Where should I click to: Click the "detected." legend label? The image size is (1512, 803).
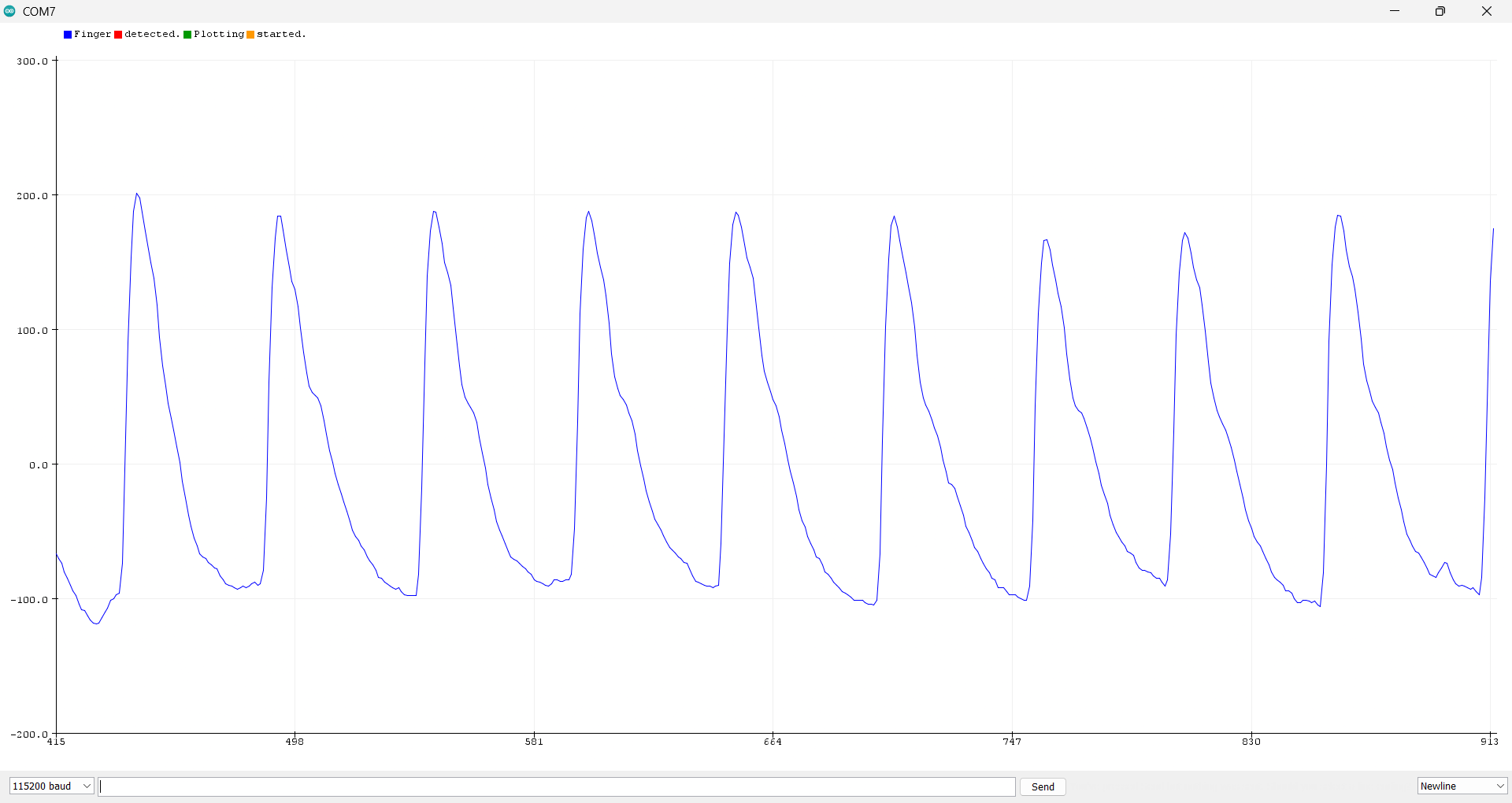(151, 34)
